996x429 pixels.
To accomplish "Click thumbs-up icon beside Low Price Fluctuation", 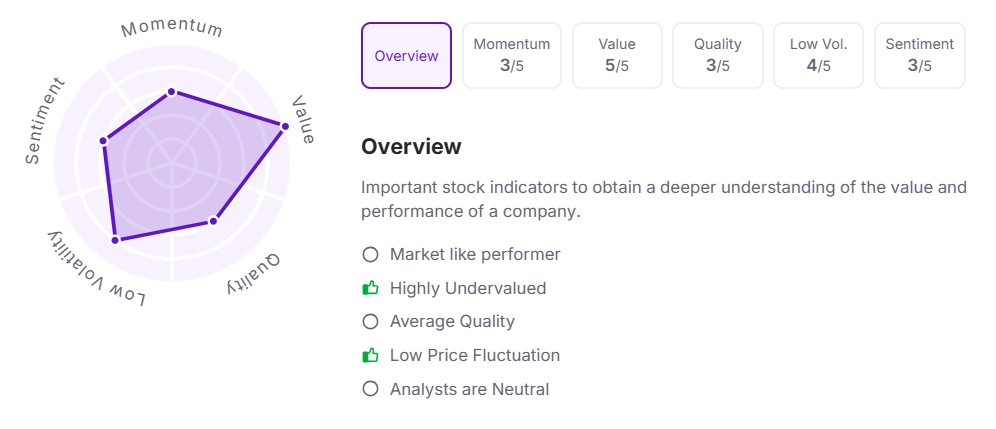I will click(x=370, y=355).
